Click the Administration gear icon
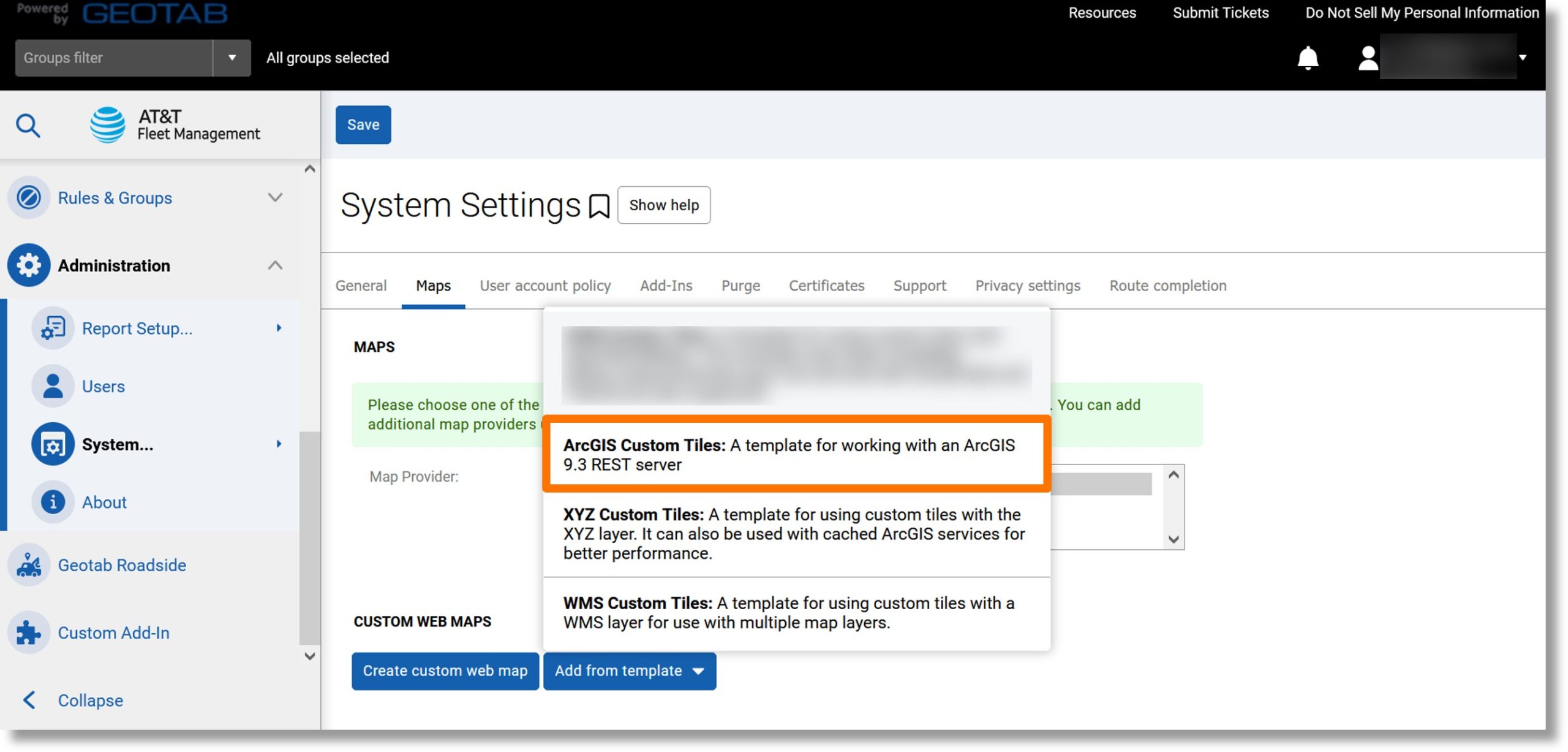Image resolution: width=1568 pixels, height=752 pixels. (29, 265)
